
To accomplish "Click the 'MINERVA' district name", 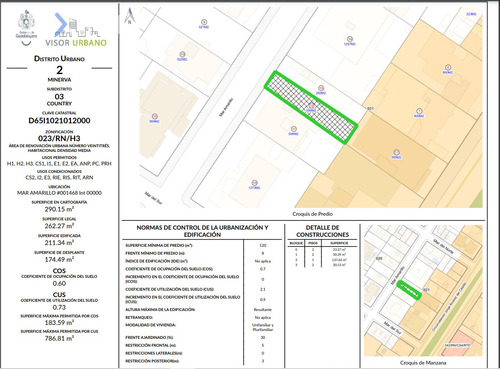I will click(59, 80).
